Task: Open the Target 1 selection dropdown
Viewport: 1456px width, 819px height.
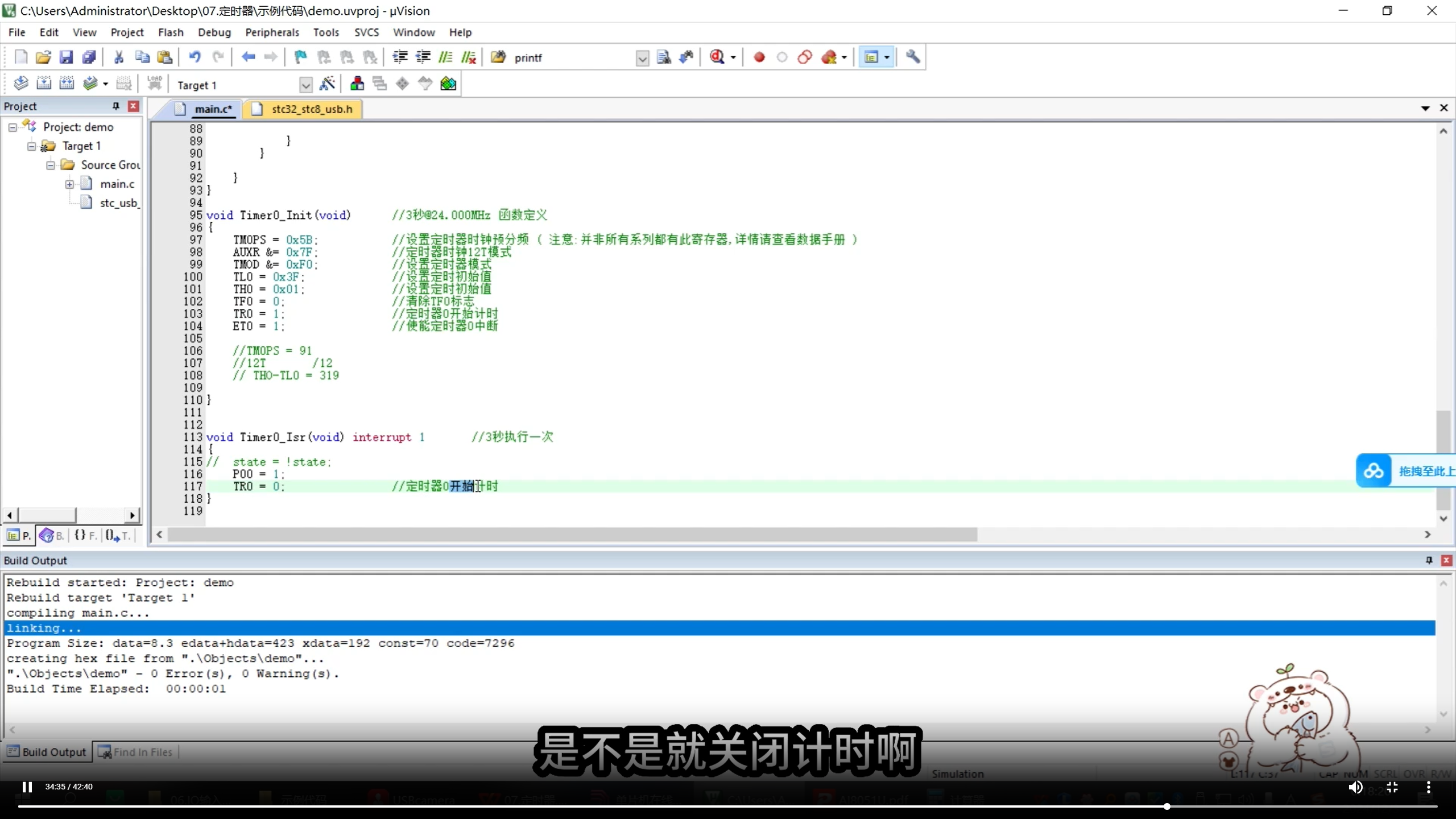Action: [305, 85]
